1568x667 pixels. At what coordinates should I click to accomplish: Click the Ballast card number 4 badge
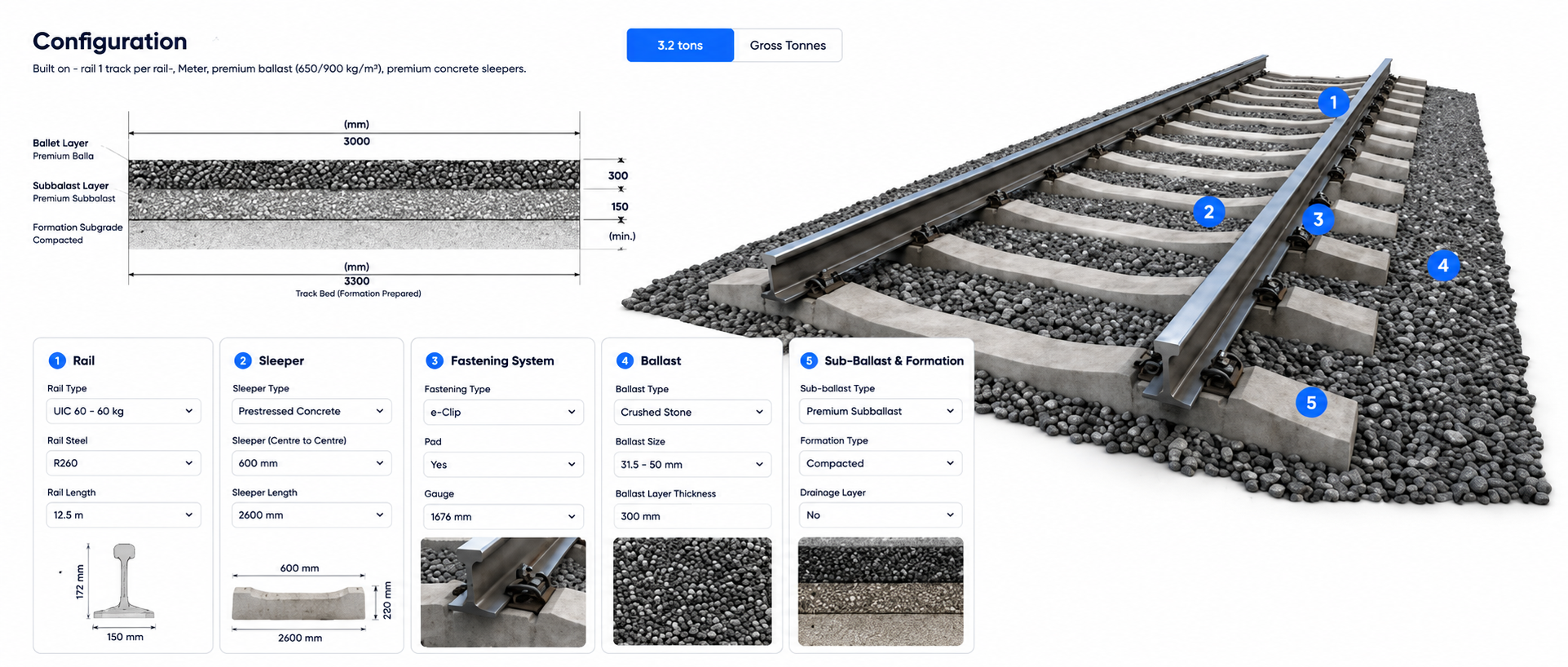[x=625, y=360]
